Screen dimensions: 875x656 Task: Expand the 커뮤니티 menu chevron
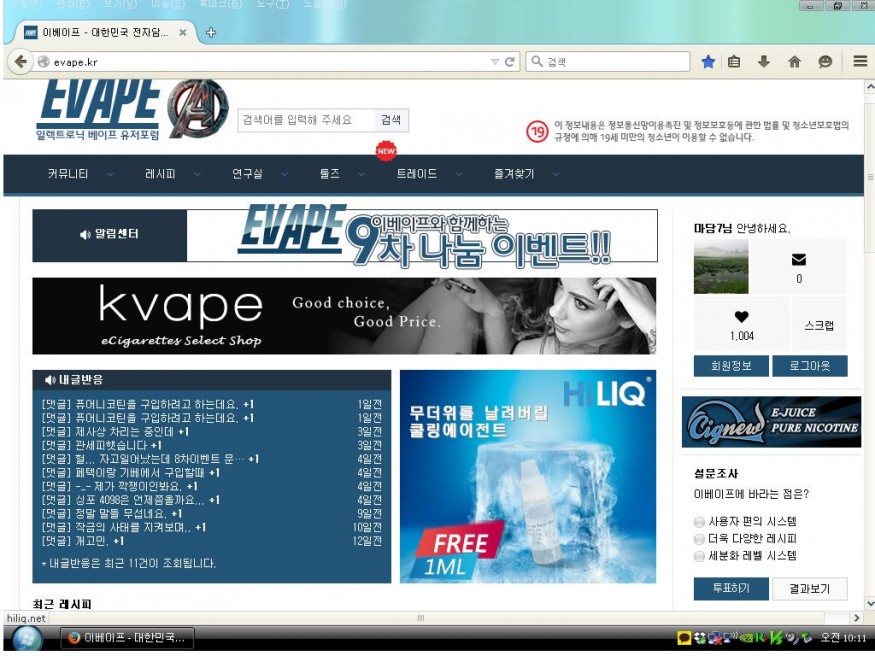(110, 174)
